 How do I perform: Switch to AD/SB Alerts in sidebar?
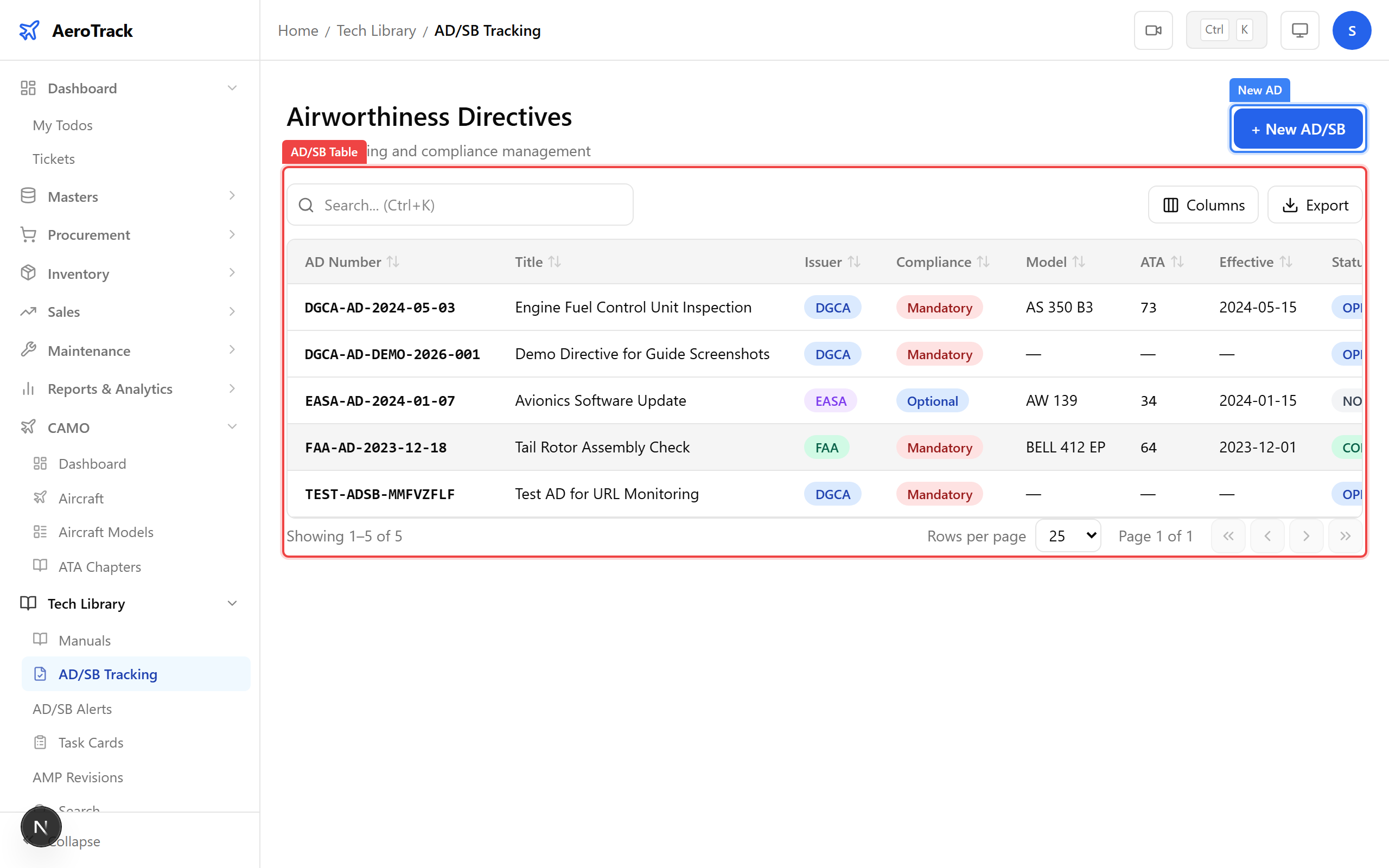click(x=72, y=709)
